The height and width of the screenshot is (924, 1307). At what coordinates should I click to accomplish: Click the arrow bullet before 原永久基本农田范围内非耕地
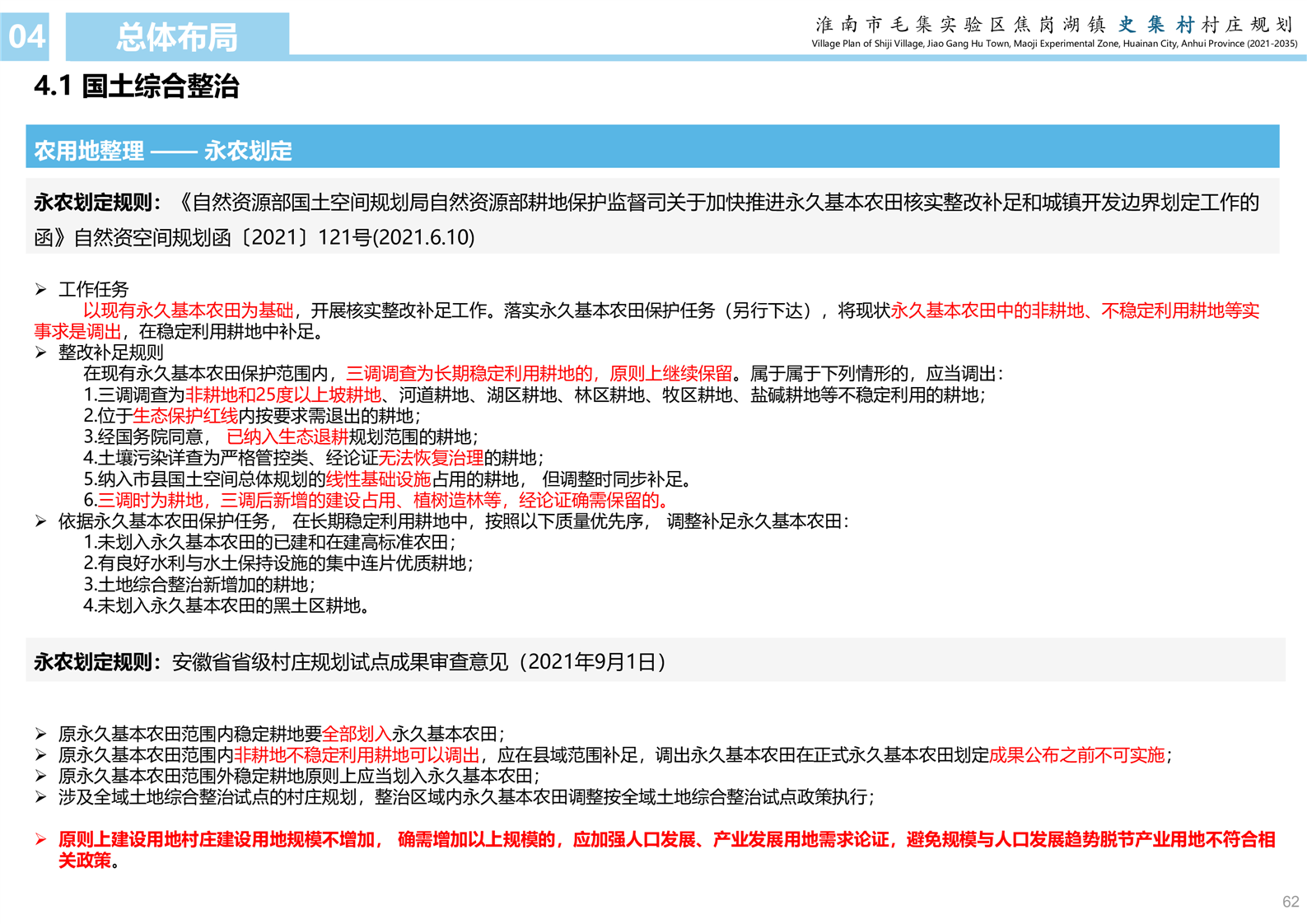pyautogui.click(x=40, y=754)
